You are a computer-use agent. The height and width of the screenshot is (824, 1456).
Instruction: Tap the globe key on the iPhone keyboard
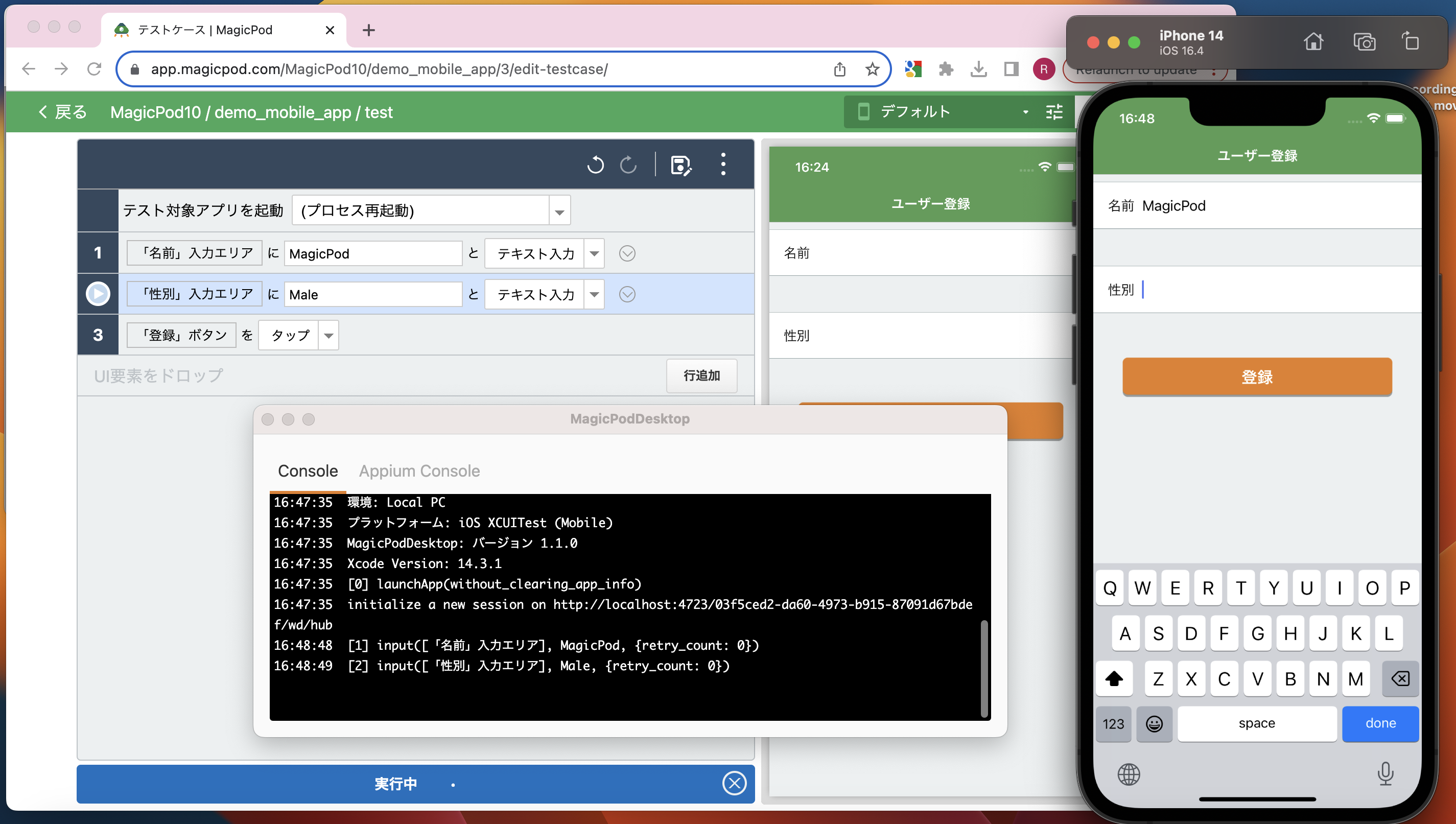1129,773
